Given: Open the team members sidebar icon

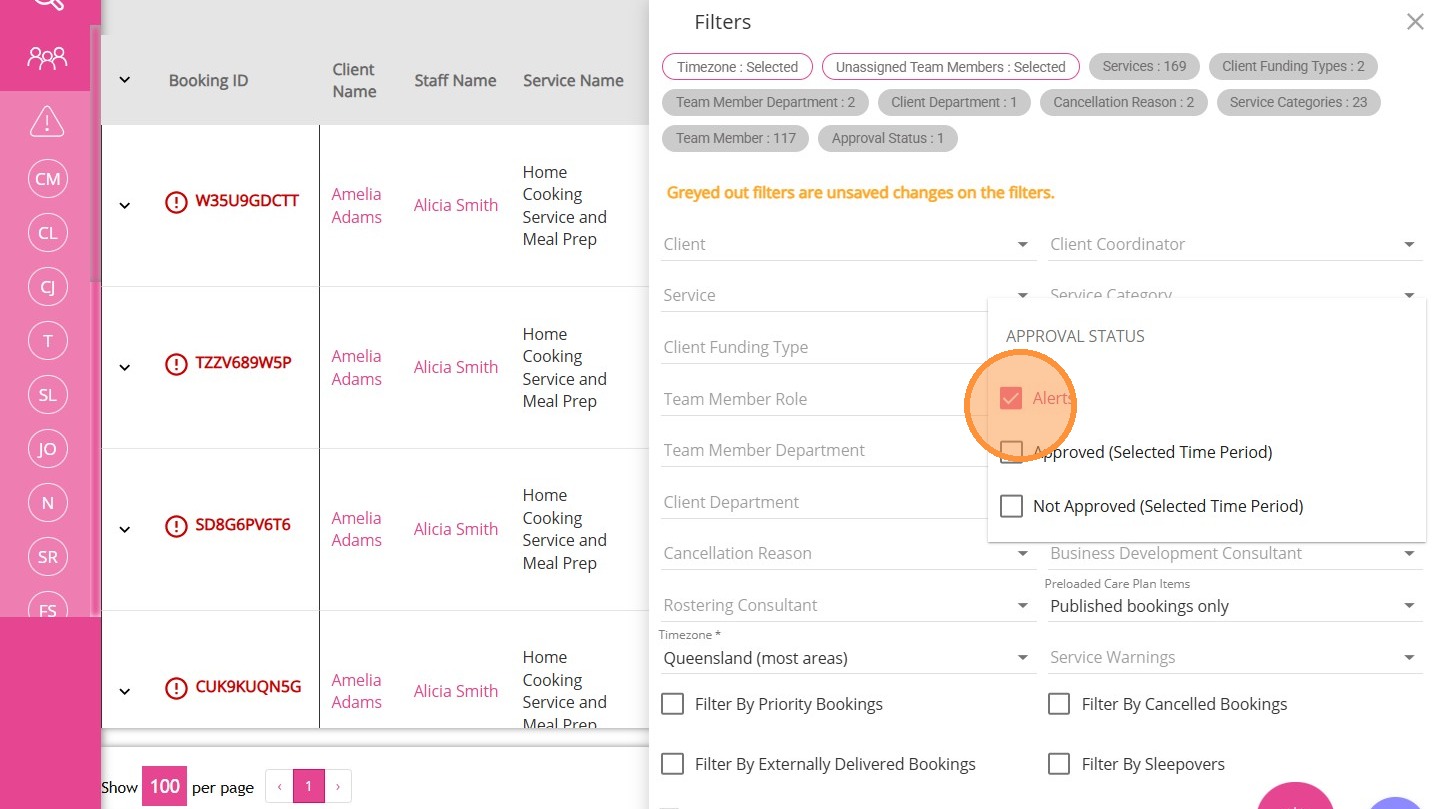Looking at the screenshot, I should coord(47,57).
